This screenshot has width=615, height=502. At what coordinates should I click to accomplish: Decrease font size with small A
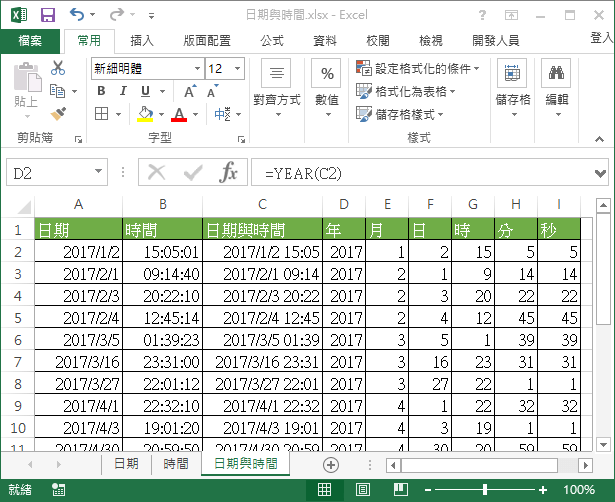[212, 91]
